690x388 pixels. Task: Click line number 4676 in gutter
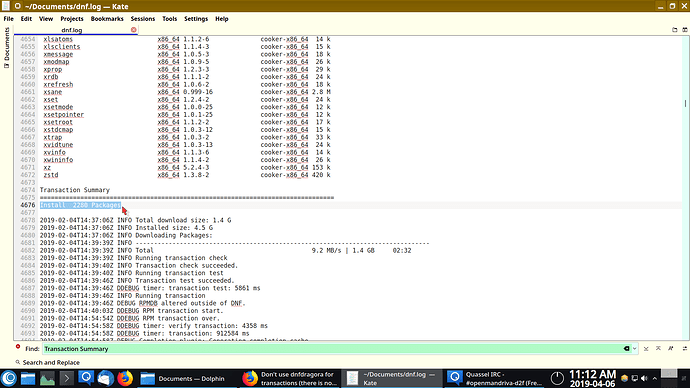[x=27, y=205]
